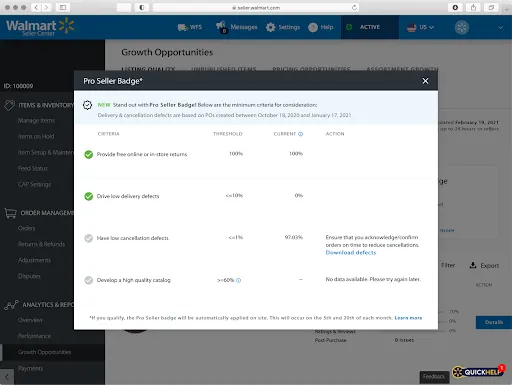Open WFS truck icon
Screen dimensions: 512x385
tap(183, 27)
